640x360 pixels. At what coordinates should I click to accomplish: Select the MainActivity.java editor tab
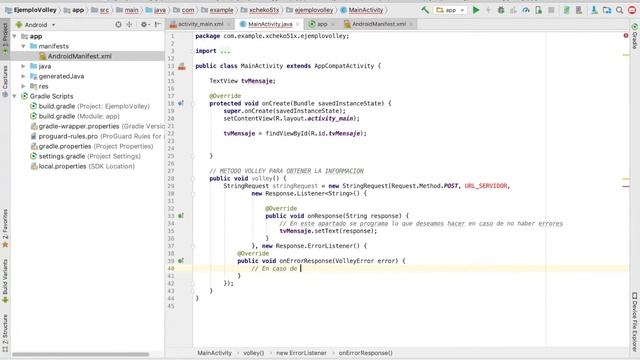click(x=270, y=24)
